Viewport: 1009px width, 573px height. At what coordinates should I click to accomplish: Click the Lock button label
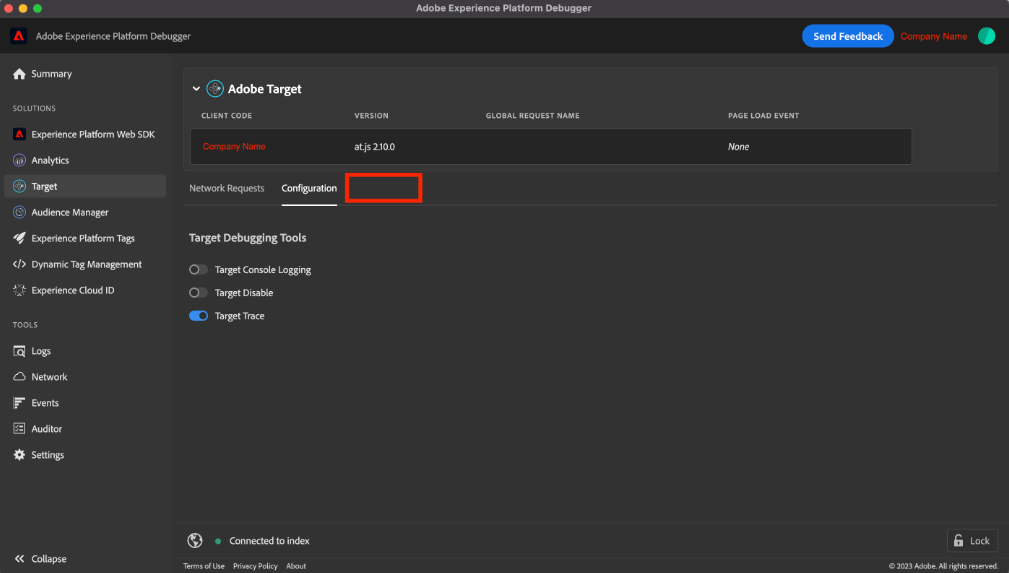tap(980, 541)
